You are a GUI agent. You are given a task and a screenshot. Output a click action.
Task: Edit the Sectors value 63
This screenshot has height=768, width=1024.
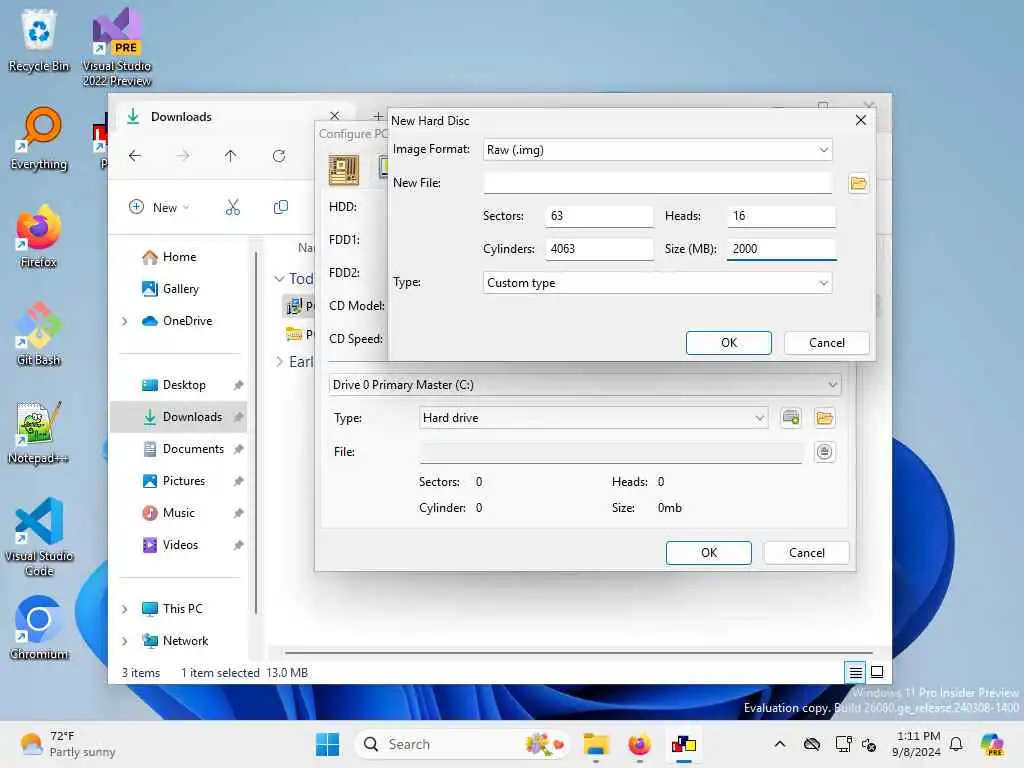[599, 216]
